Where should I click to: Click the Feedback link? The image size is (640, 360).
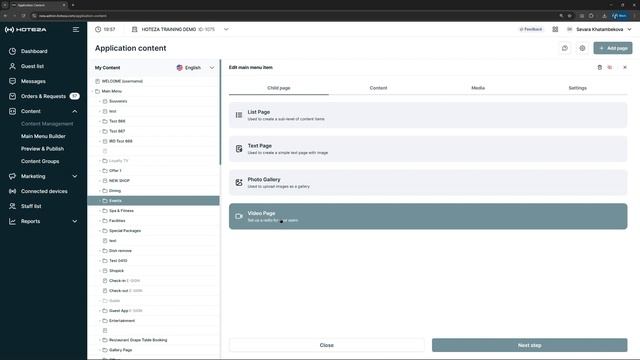pos(531,29)
